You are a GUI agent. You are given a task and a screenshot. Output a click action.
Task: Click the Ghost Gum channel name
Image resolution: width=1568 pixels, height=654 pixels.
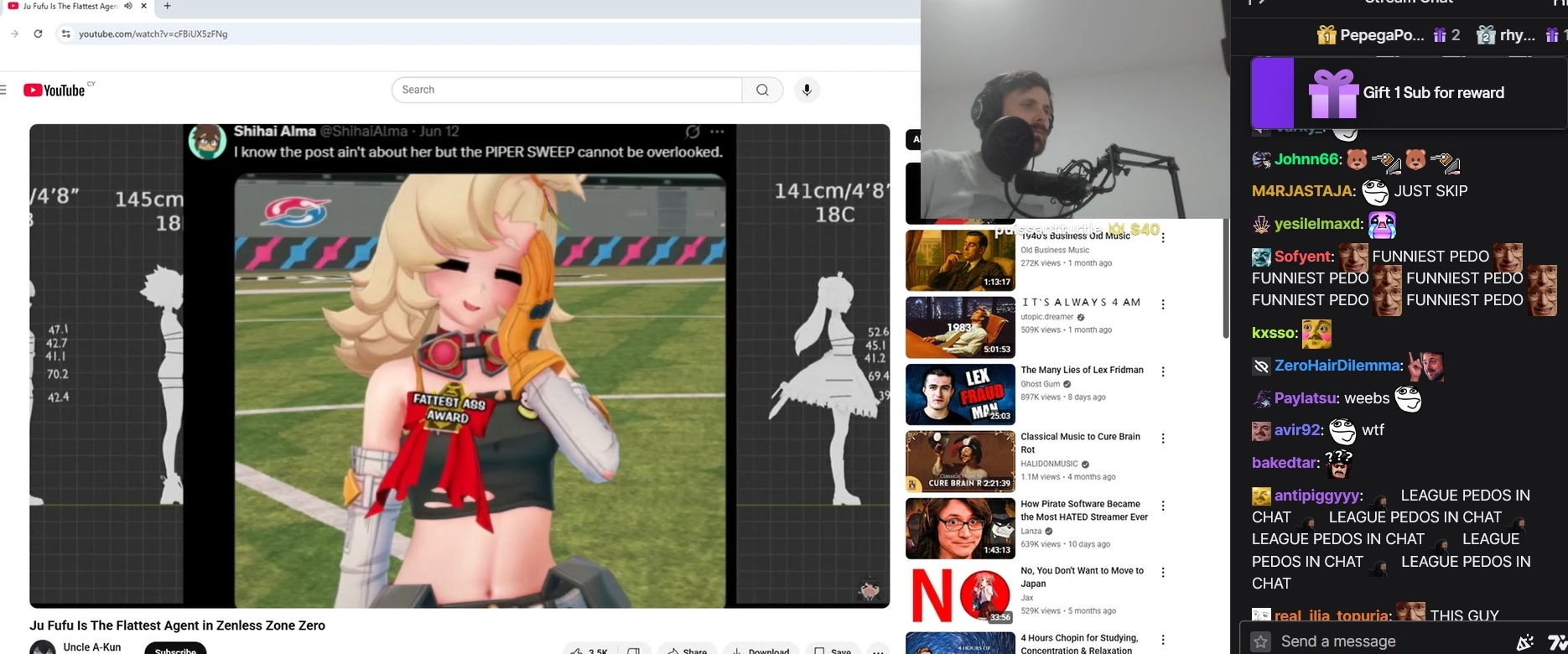point(1041,384)
